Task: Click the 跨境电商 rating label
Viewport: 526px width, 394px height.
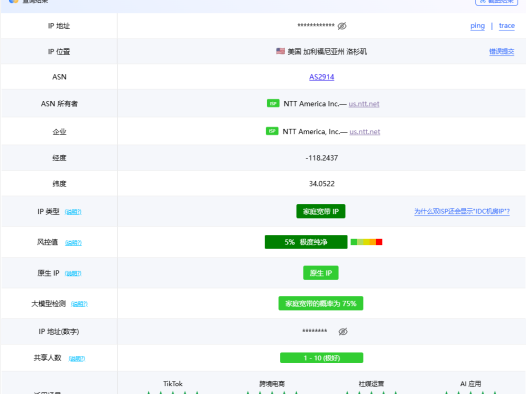Action: (x=272, y=384)
